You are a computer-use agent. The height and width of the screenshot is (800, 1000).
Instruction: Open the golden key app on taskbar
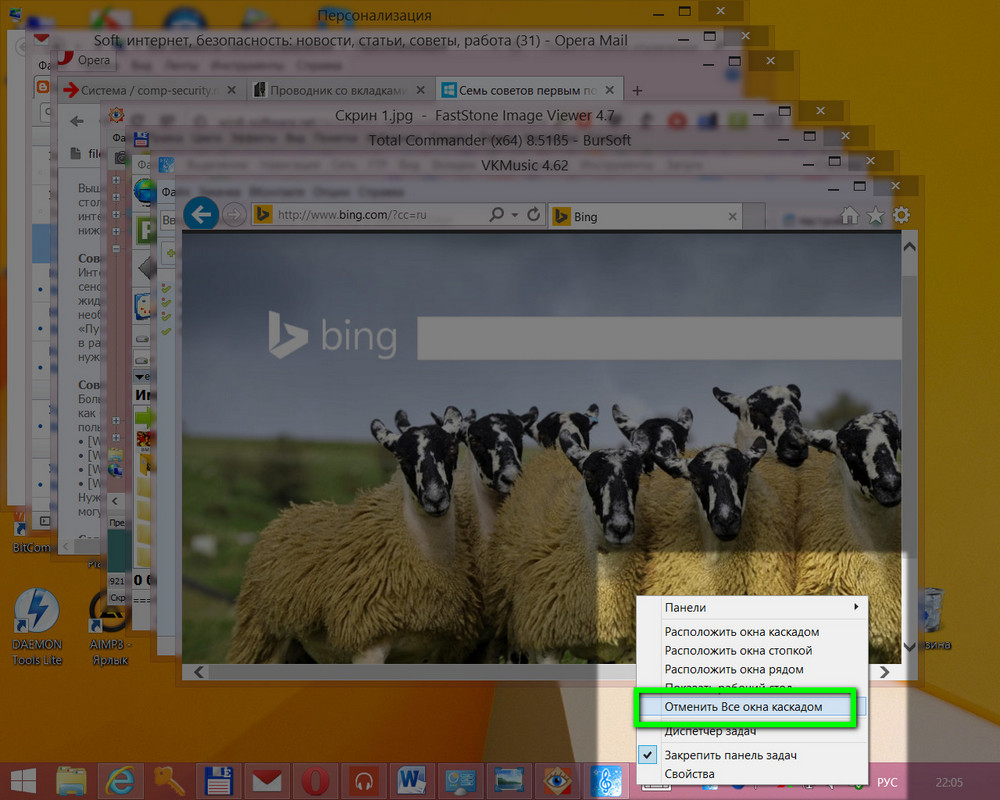(x=169, y=781)
